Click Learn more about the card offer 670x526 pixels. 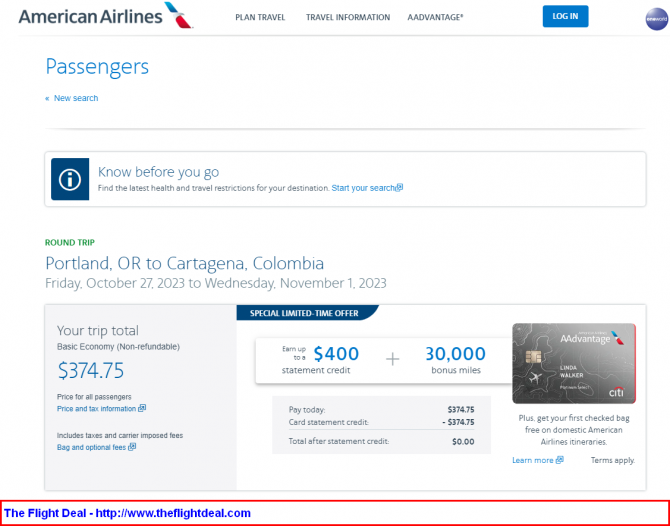(x=533, y=460)
